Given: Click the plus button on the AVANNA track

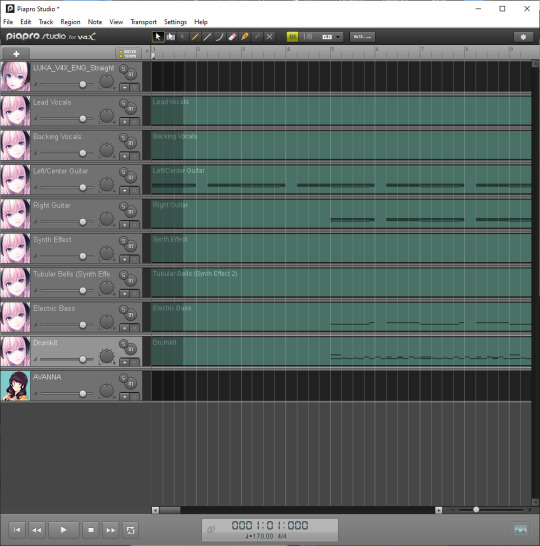Looking at the screenshot, I should click(124, 397).
